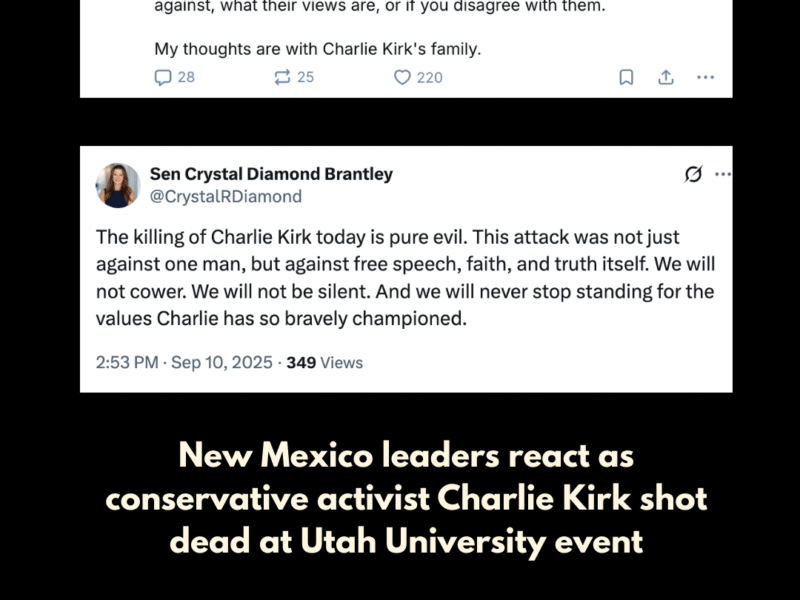This screenshot has height=600, width=800.
Task: Click the Grok icon on Brantley's tweet
Action: click(x=693, y=174)
